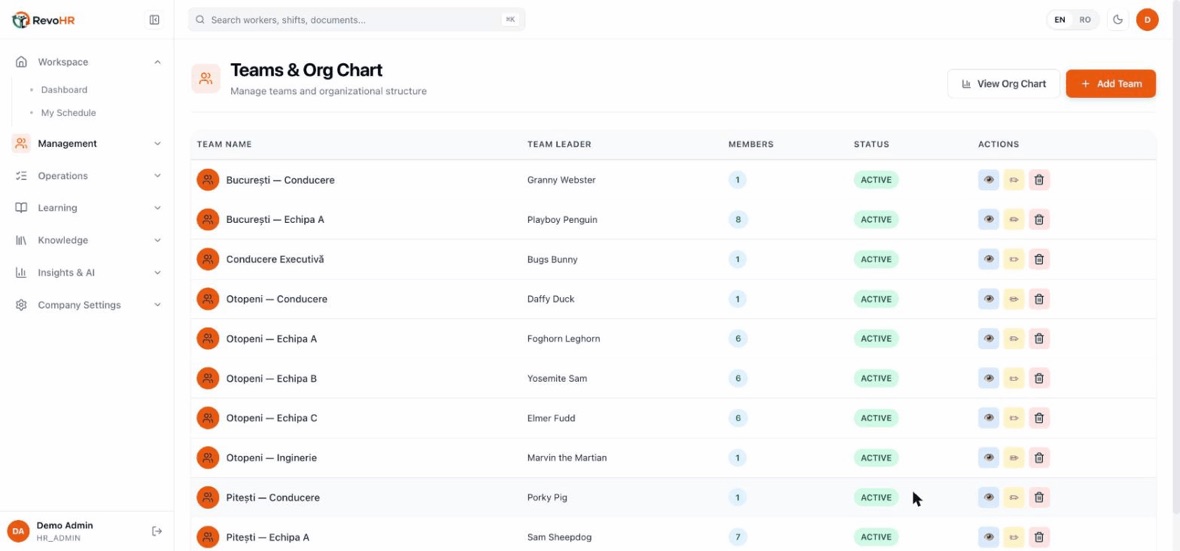Click the Otopeni — Echipa B avatar
This screenshot has height=551, width=1180.
point(208,379)
